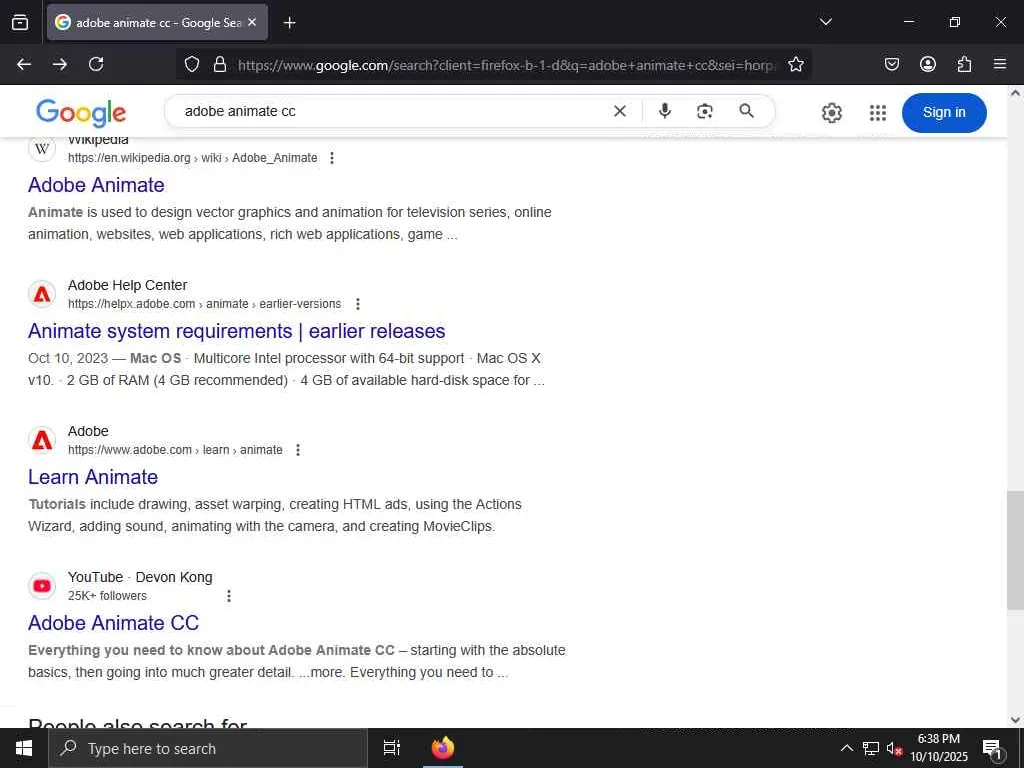Screen dimensions: 1024x768
Task: Open the Learn Animate link
Action: click(93, 477)
